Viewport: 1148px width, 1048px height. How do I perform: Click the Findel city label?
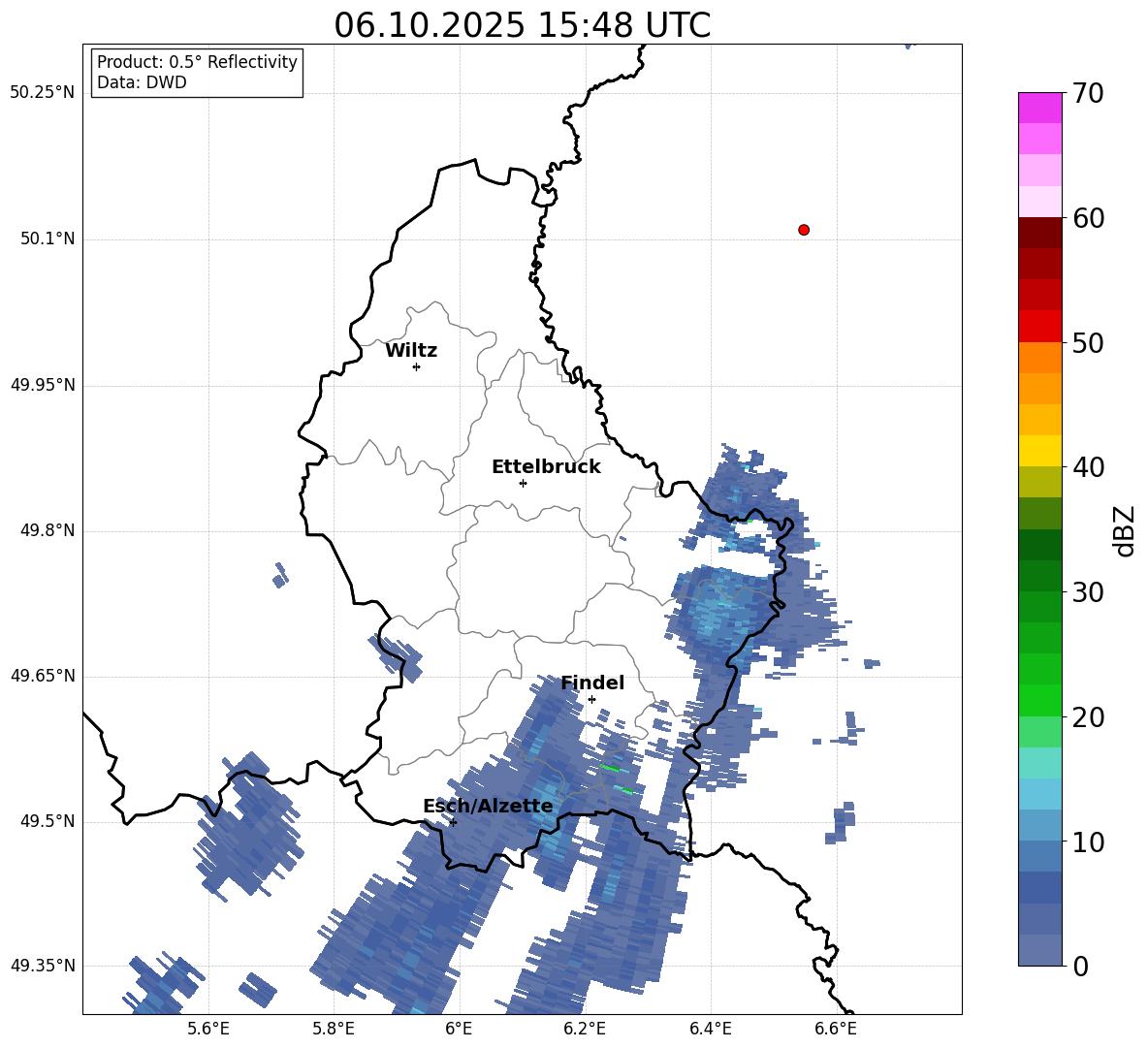[592, 683]
